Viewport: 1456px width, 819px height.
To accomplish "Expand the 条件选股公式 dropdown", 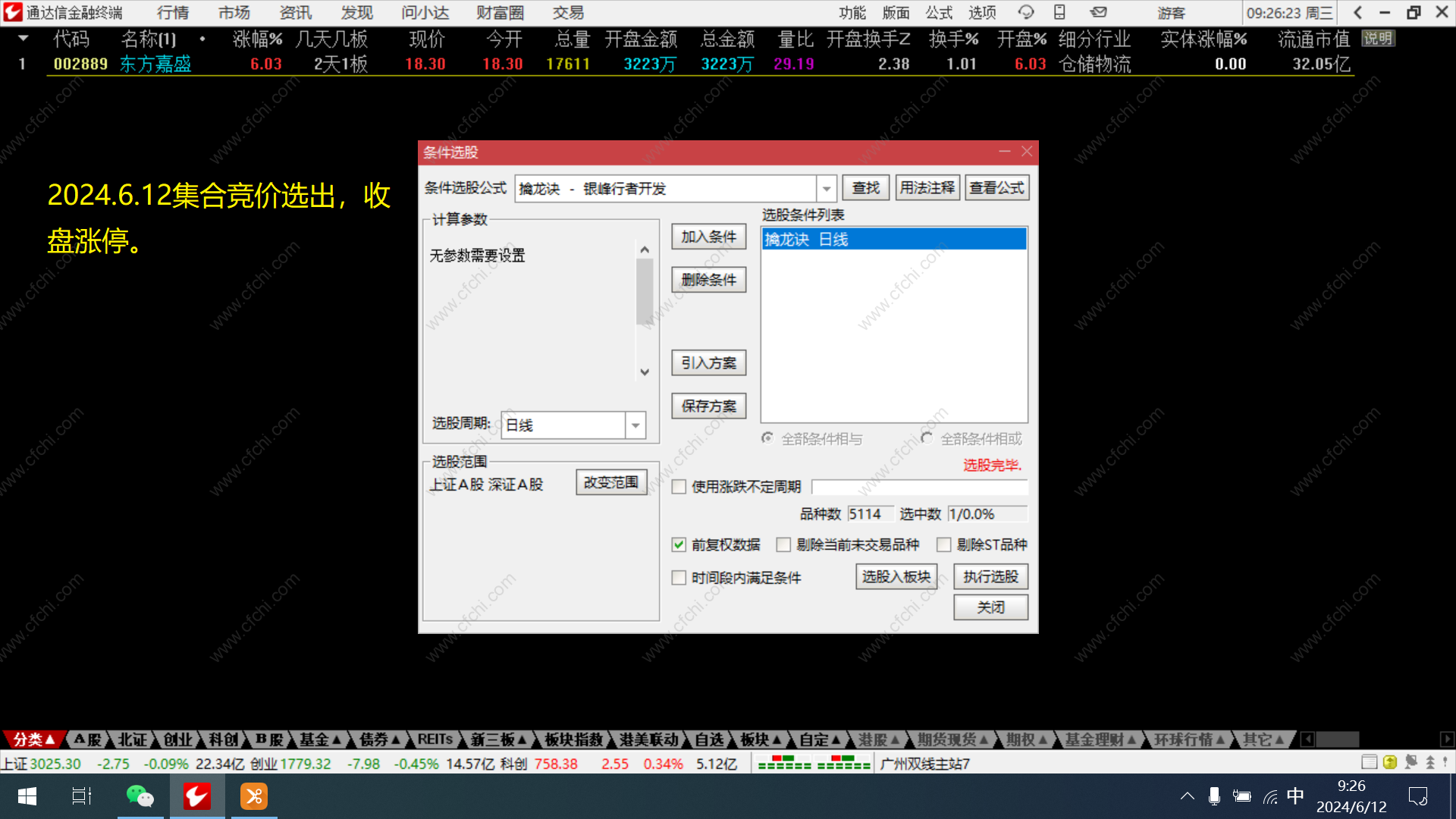I will point(826,188).
